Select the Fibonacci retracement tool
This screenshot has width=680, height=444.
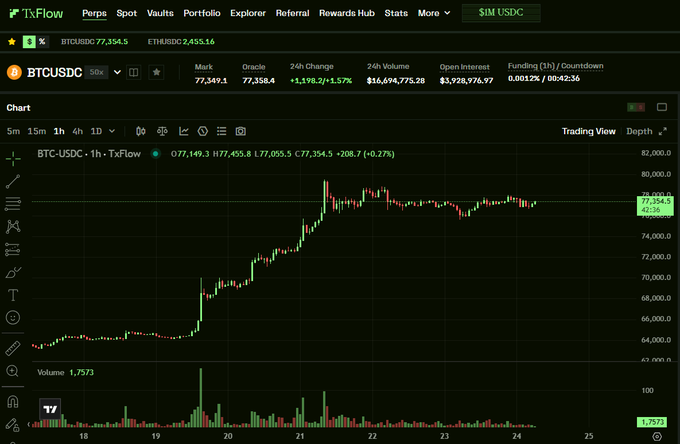click(x=13, y=204)
